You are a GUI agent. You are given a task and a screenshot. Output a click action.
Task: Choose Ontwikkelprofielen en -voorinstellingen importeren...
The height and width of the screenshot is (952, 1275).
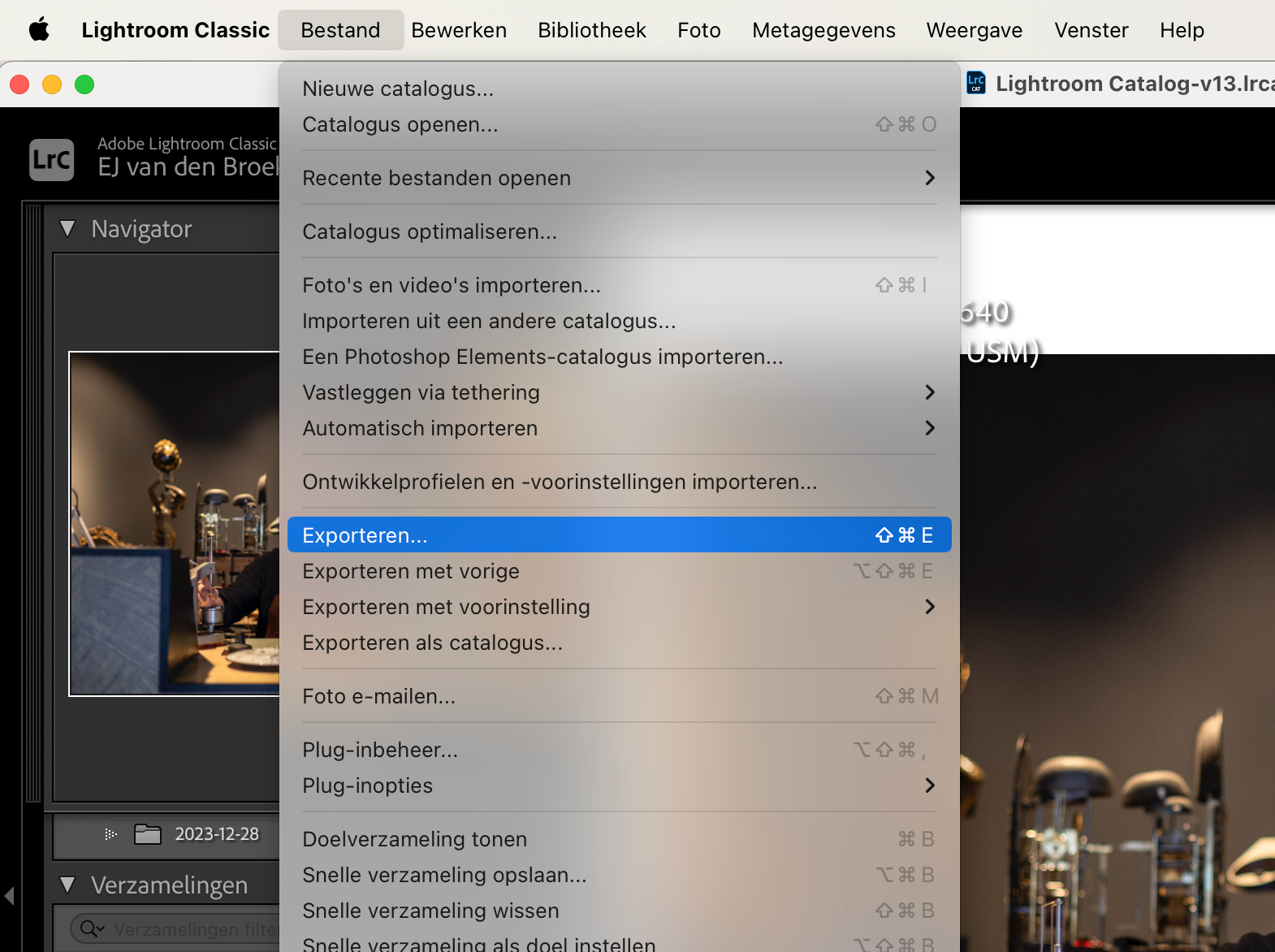click(619, 482)
